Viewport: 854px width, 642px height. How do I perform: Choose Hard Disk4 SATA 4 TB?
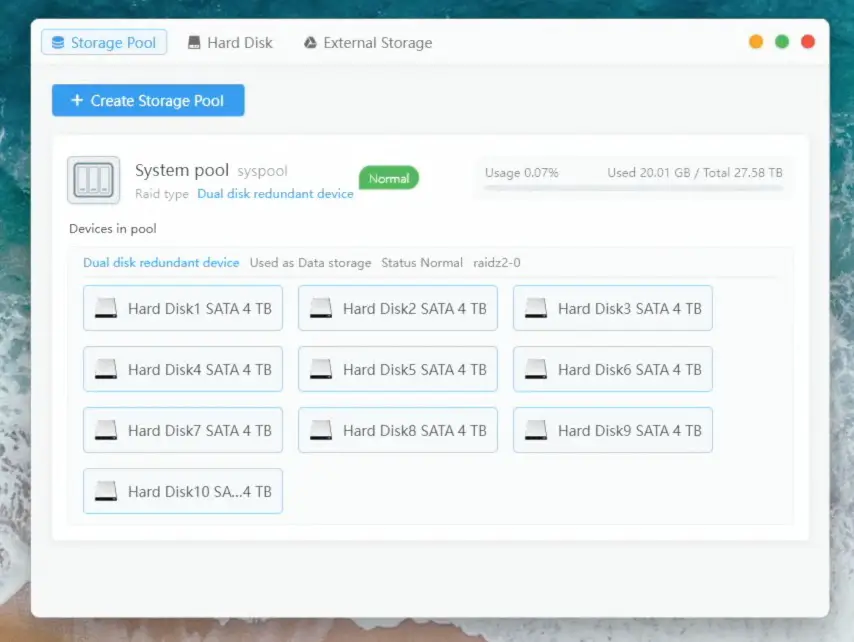tap(182, 370)
